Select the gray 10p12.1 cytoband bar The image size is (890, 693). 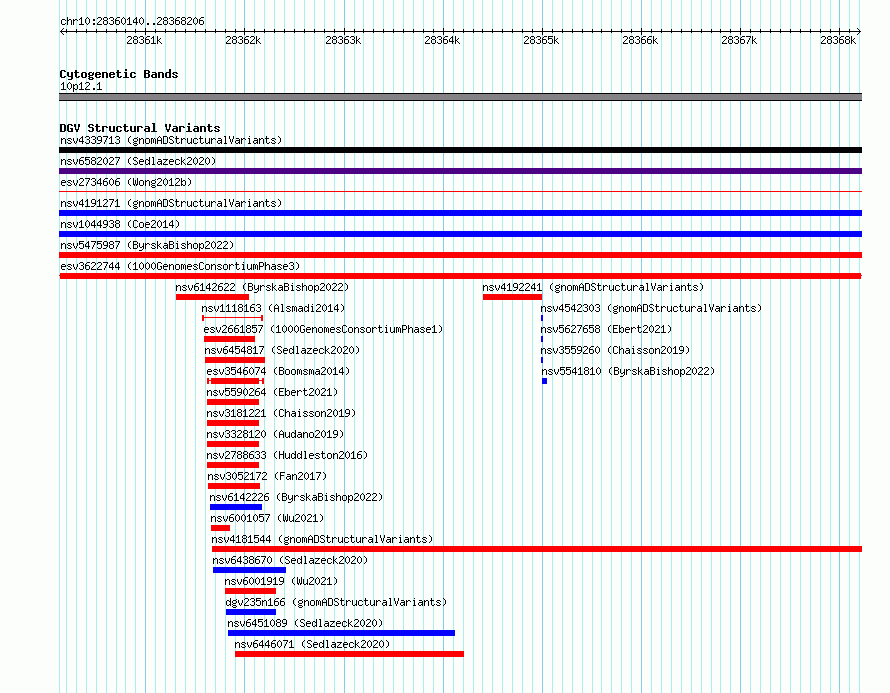[460, 97]
